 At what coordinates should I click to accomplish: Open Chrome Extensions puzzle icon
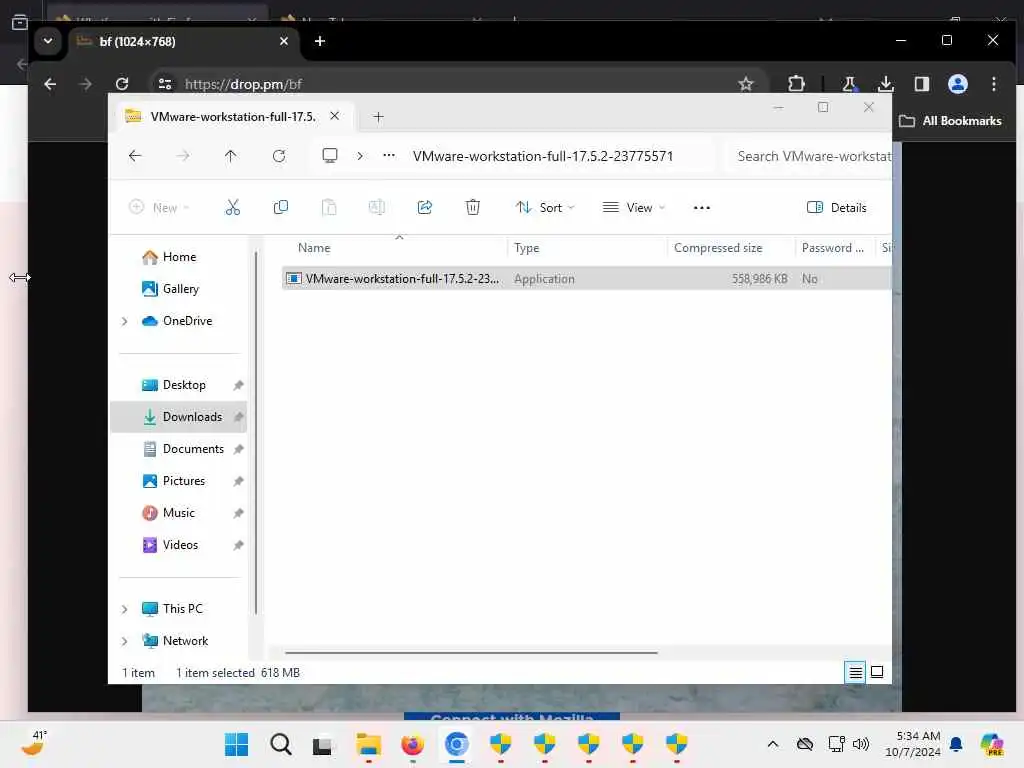[x=796, y=84]
